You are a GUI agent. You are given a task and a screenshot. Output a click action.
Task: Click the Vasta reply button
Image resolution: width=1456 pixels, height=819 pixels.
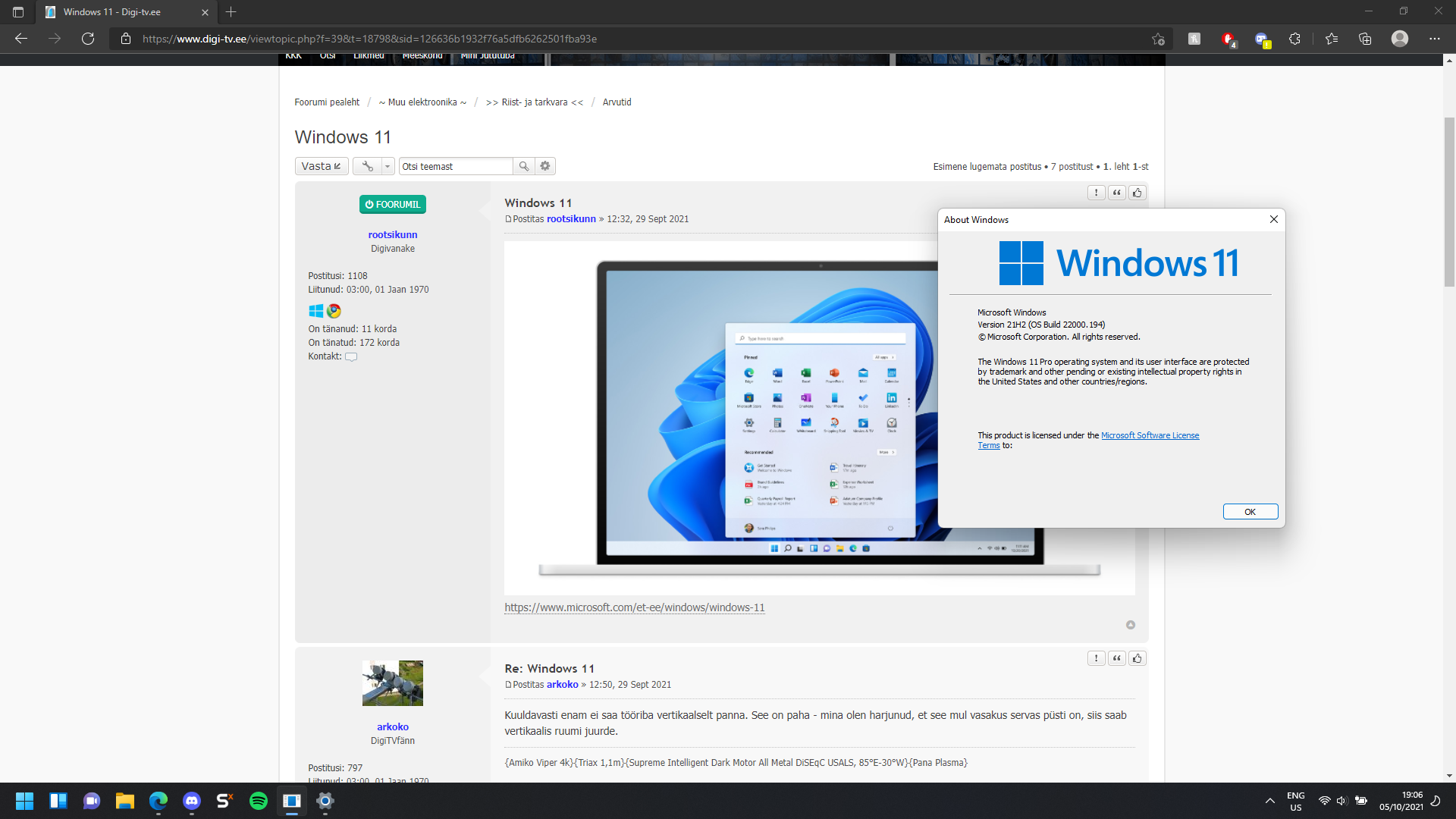321,166
